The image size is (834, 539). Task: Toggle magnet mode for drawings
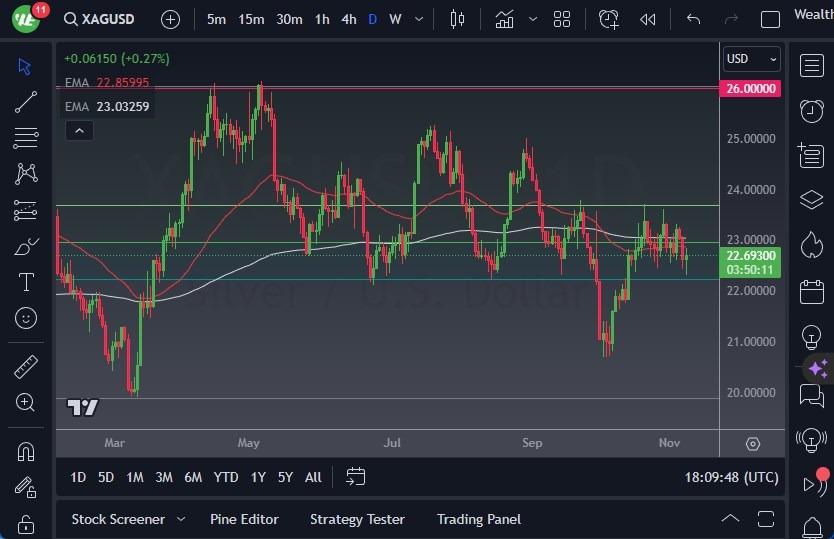(x=26, y=451)
